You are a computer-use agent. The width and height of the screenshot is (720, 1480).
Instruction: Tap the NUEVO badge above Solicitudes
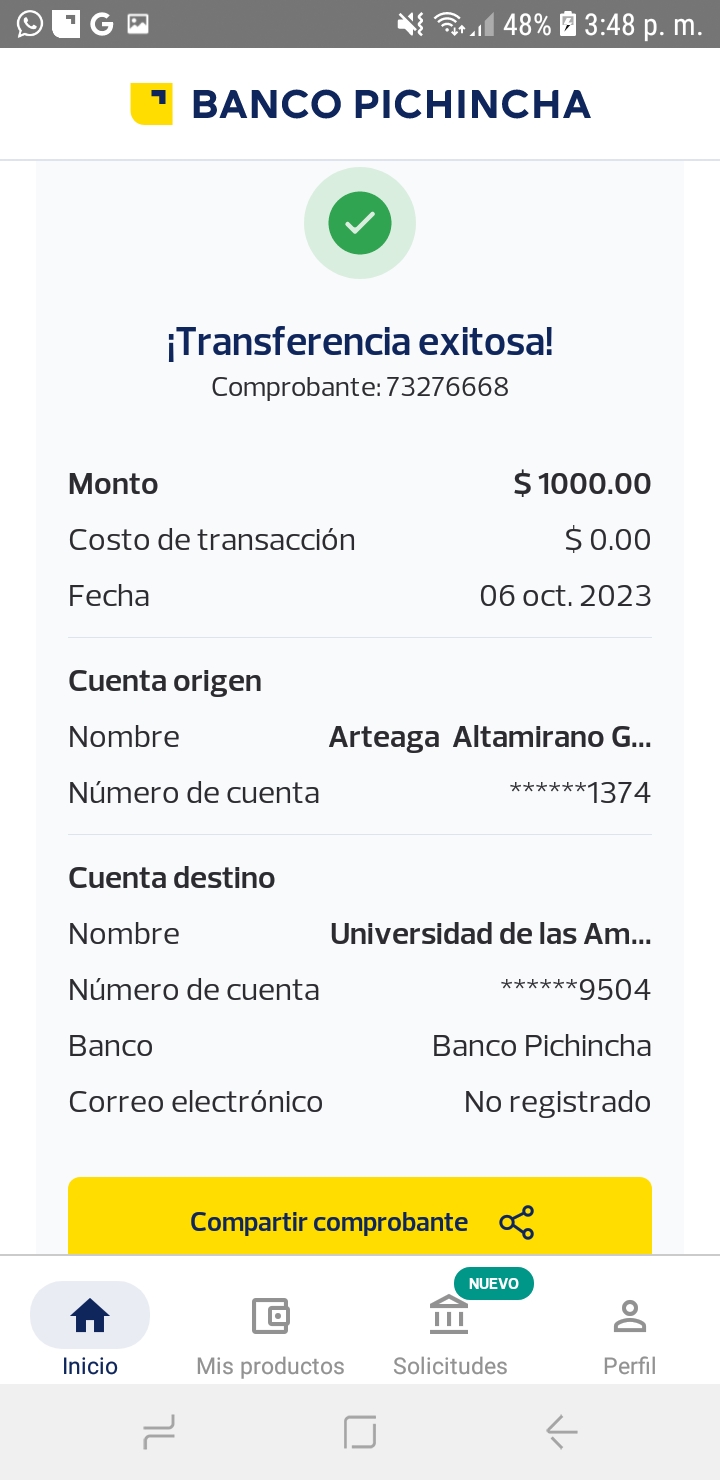494,1283
